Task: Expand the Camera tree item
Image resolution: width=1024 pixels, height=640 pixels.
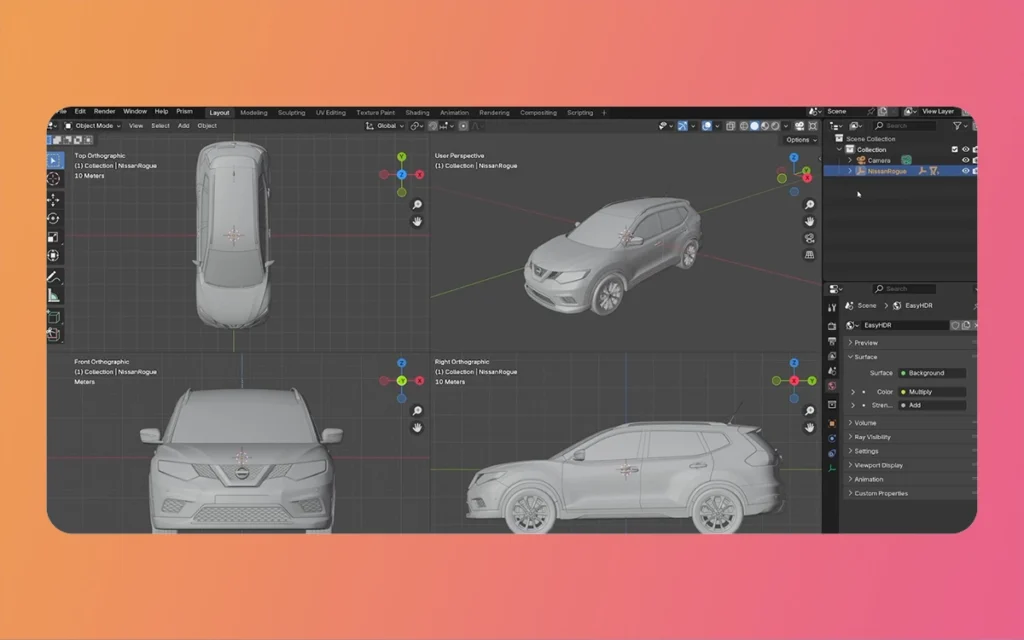Action: click(850, 160)
